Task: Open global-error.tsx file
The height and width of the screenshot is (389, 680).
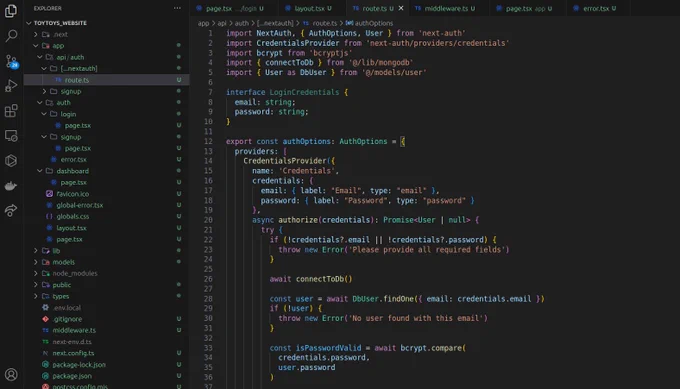Action: (x=106, y=205)
